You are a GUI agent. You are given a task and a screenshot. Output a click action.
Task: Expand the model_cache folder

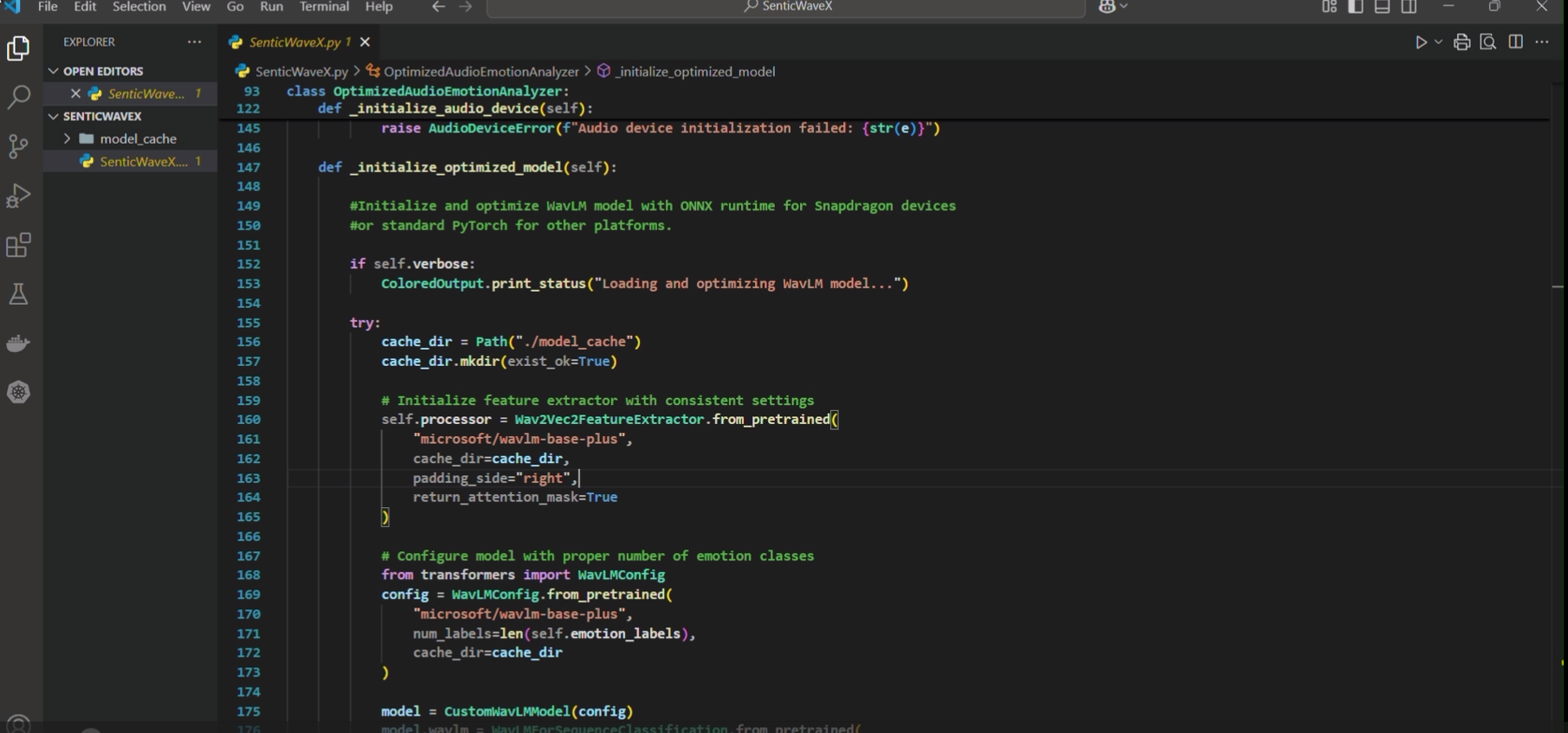click(x=68, y=138)
